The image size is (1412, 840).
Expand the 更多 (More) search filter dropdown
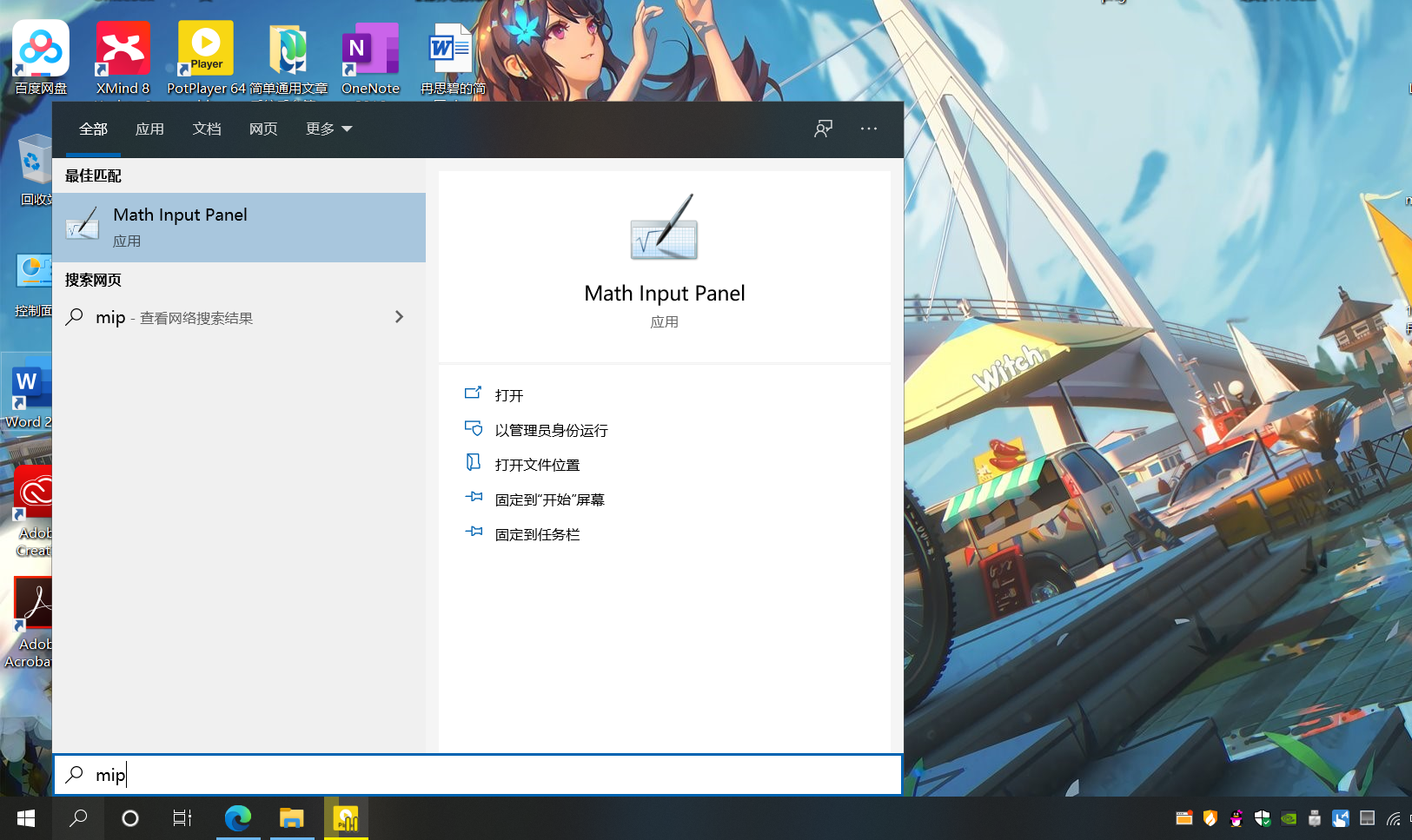328,129
